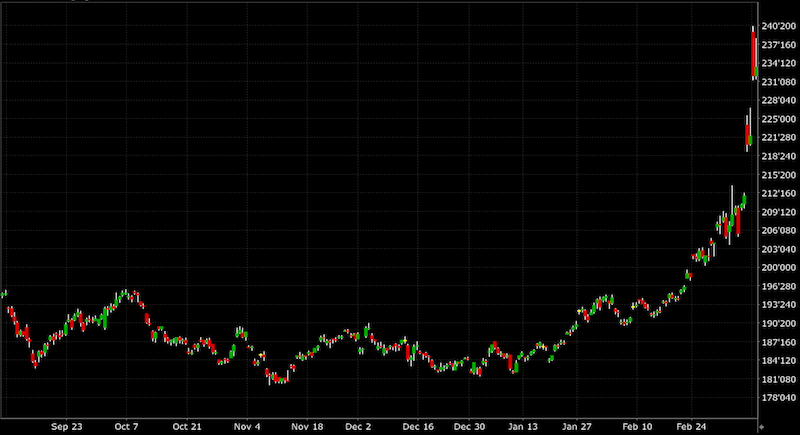Screen dimensions: 800x435
Task: Click the 228'040 price axis label
Action: pos(779,100)
